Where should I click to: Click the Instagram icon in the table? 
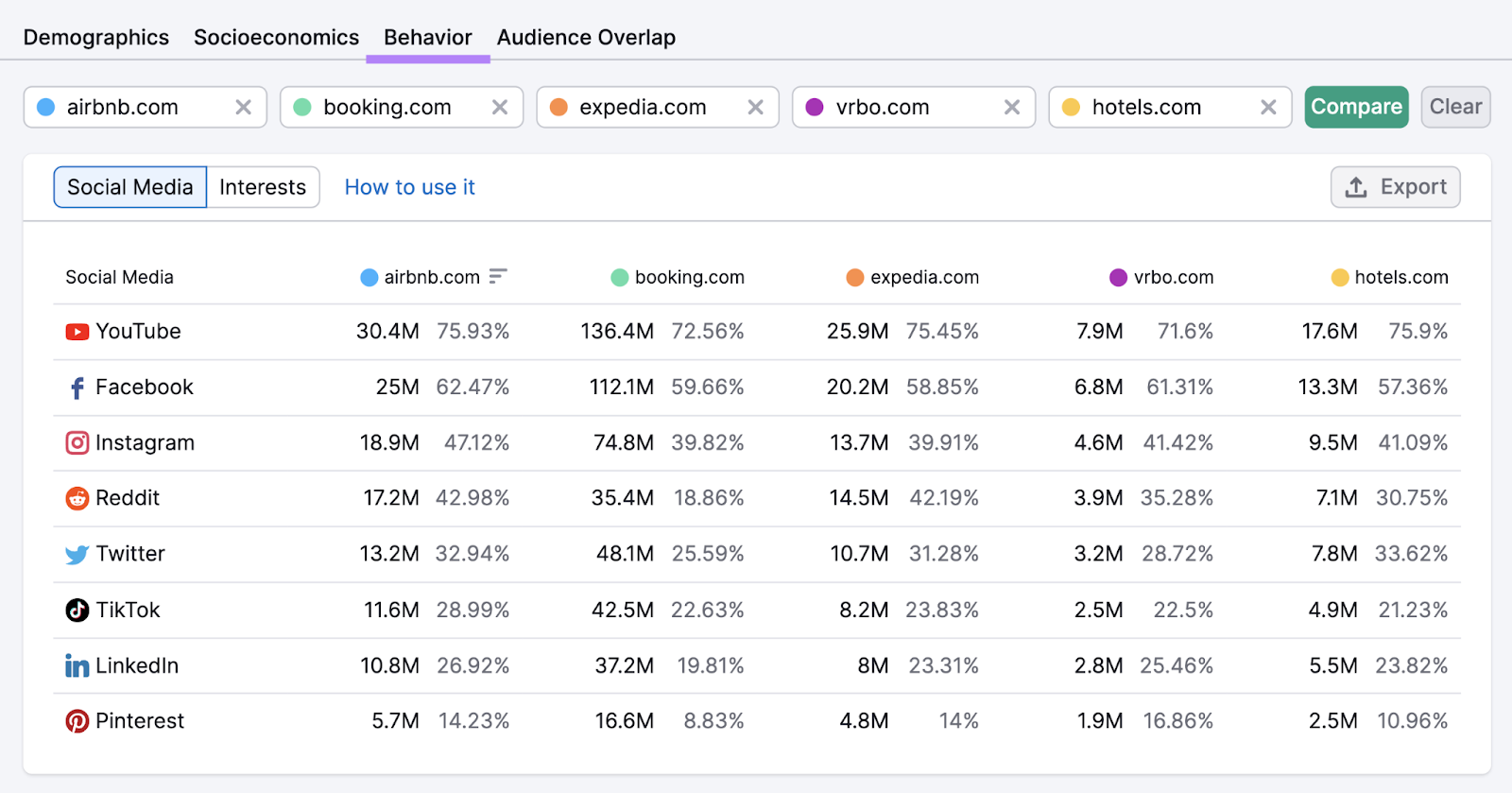[x=77, y=442]
